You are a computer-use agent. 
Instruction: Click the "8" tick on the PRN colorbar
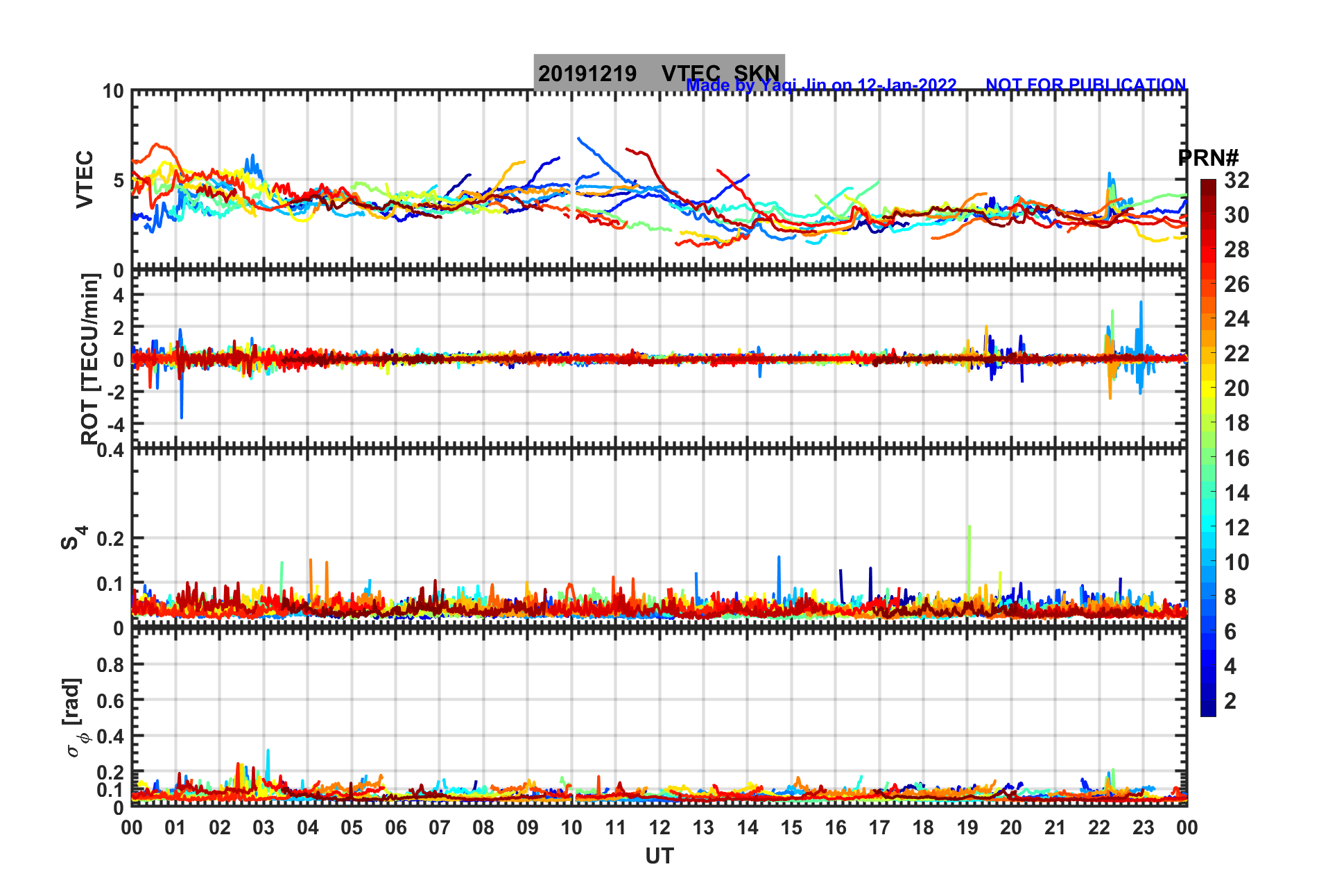point(1230,596)
